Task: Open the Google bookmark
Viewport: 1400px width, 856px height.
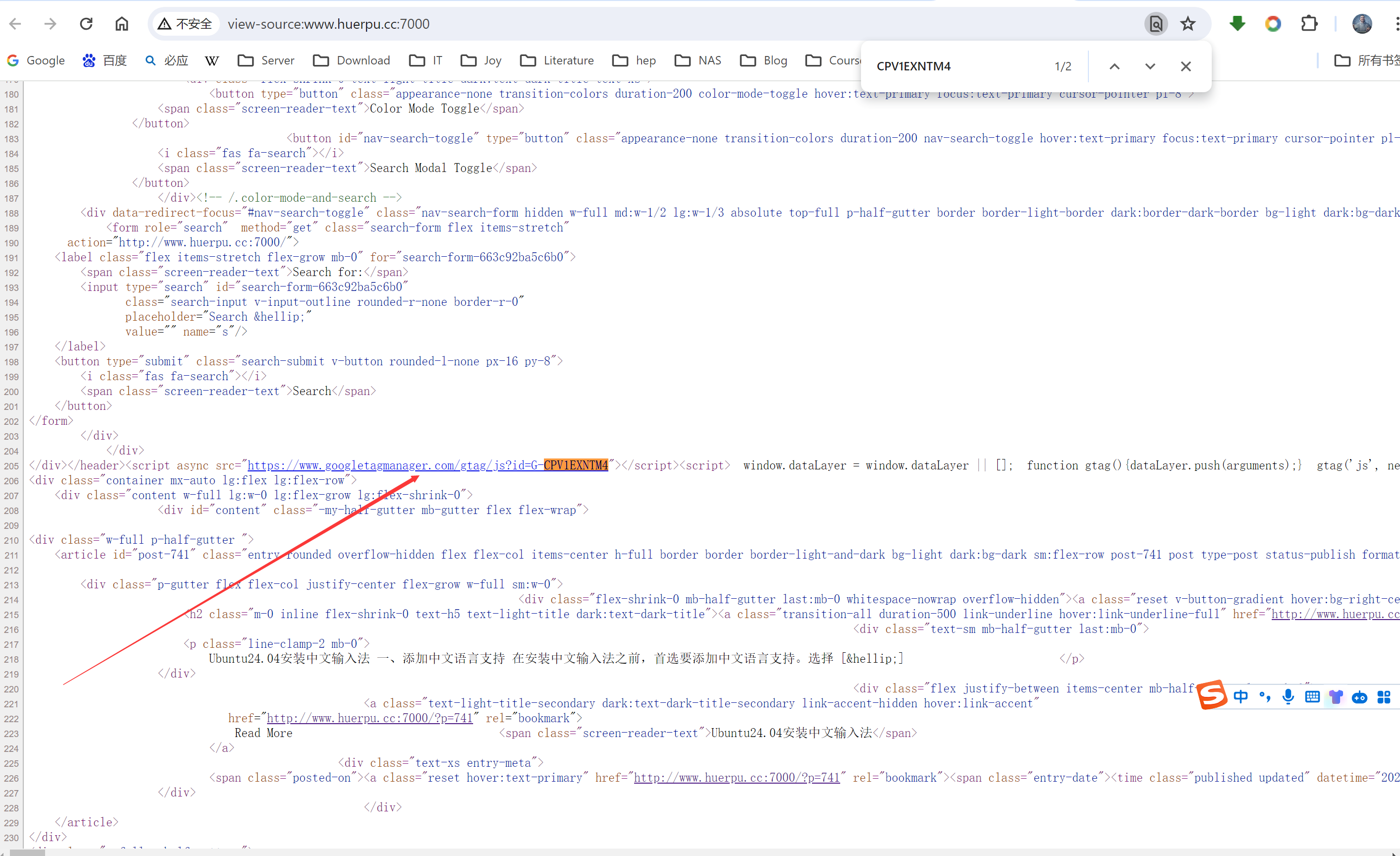Action: click(x=36, y=60)
